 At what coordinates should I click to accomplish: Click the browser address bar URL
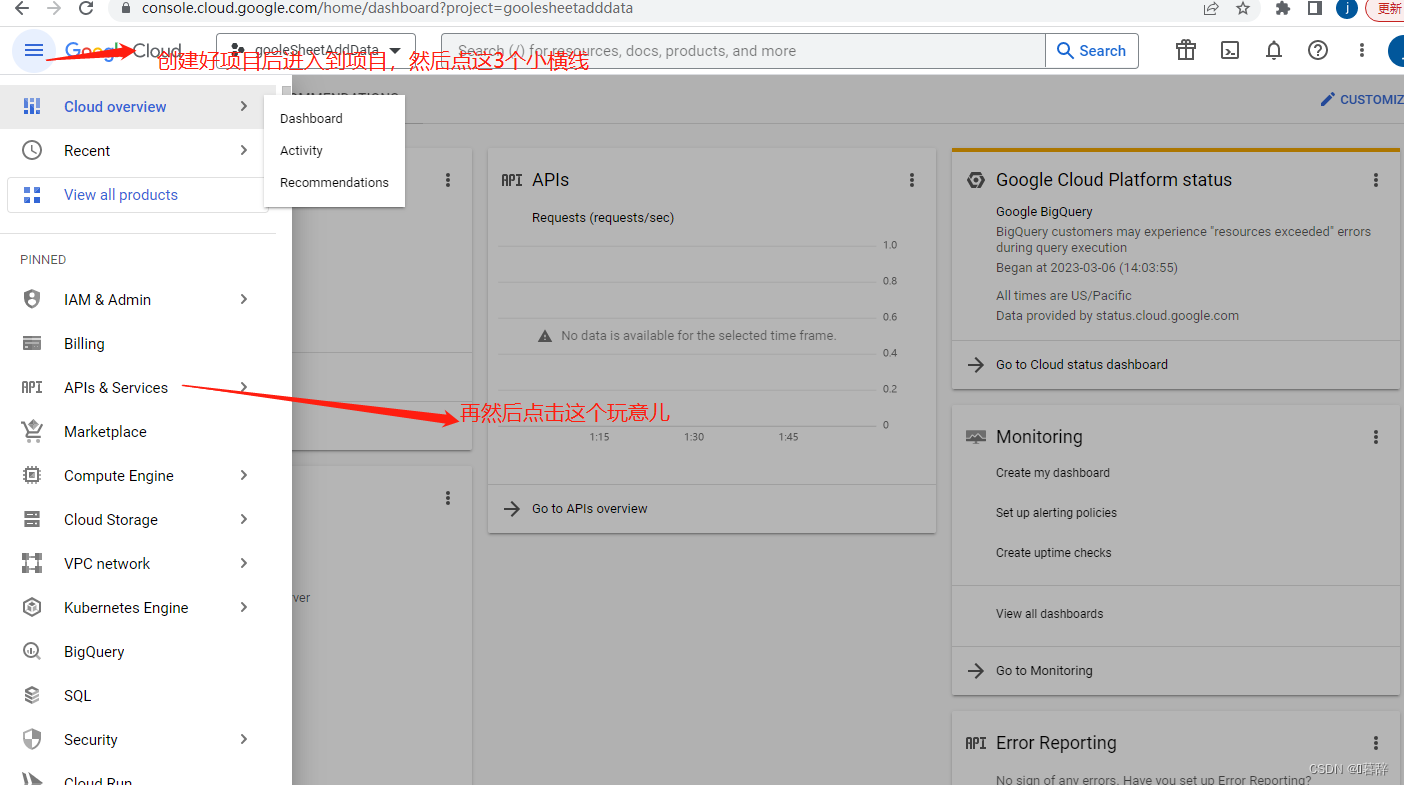(387, 8)
